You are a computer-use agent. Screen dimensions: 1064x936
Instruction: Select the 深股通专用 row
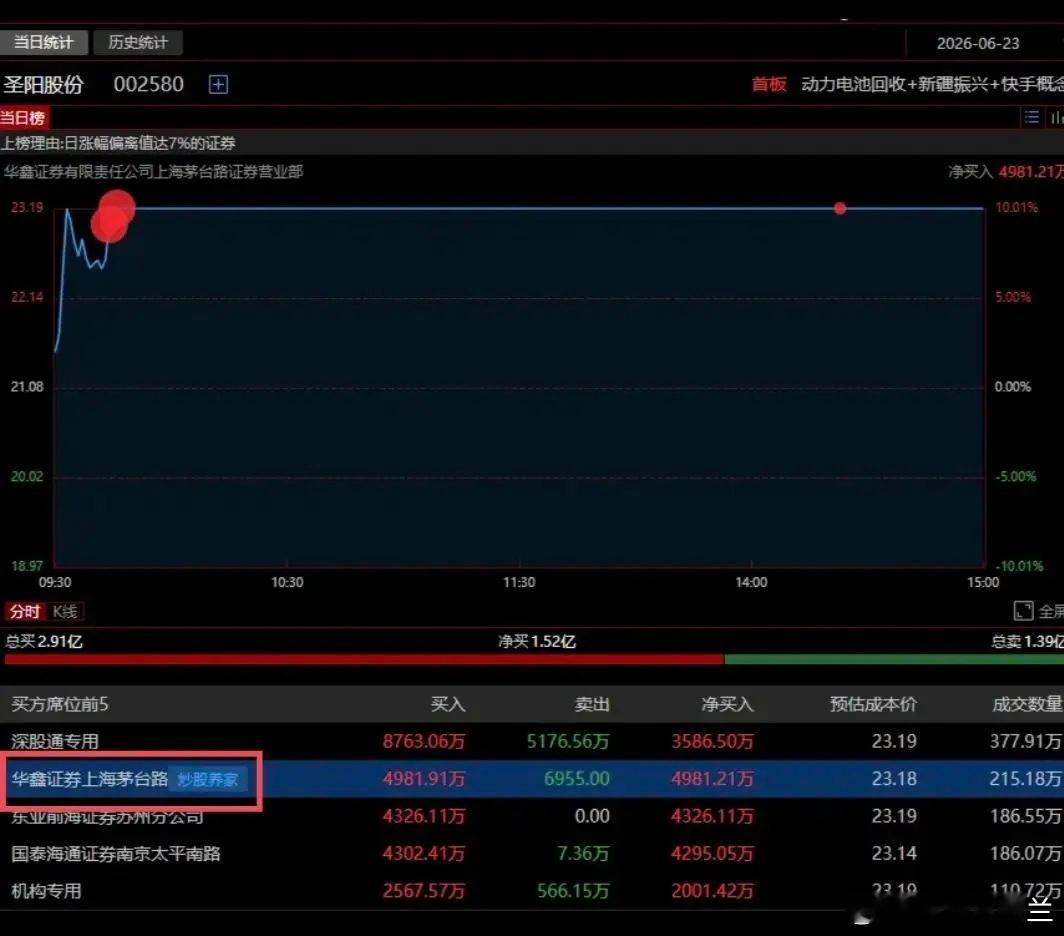point(532,741)
